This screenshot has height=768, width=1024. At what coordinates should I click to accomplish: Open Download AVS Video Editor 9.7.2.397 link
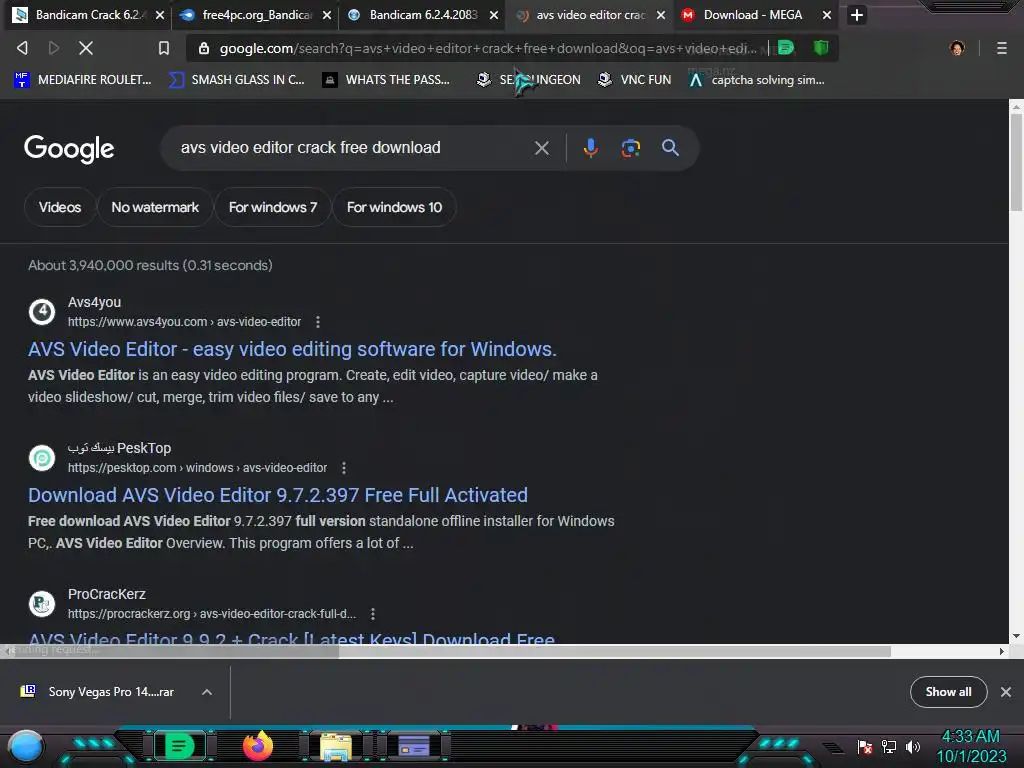coord(278,495)
